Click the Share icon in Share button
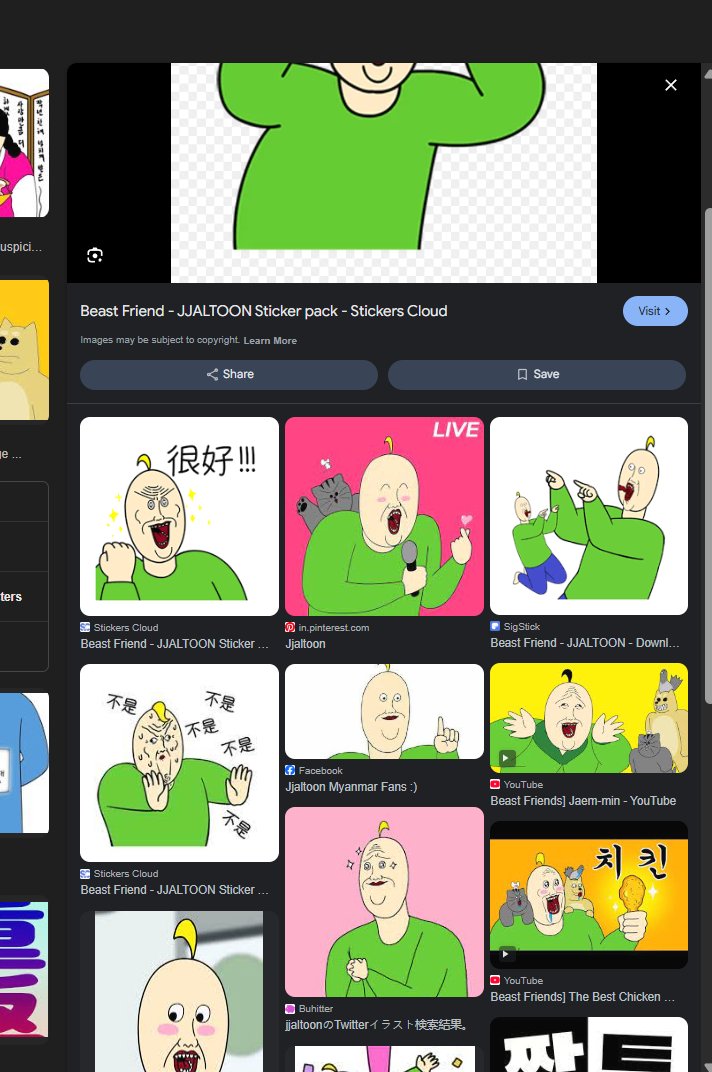The image size is (712, 1072). (x=212, y=375)
